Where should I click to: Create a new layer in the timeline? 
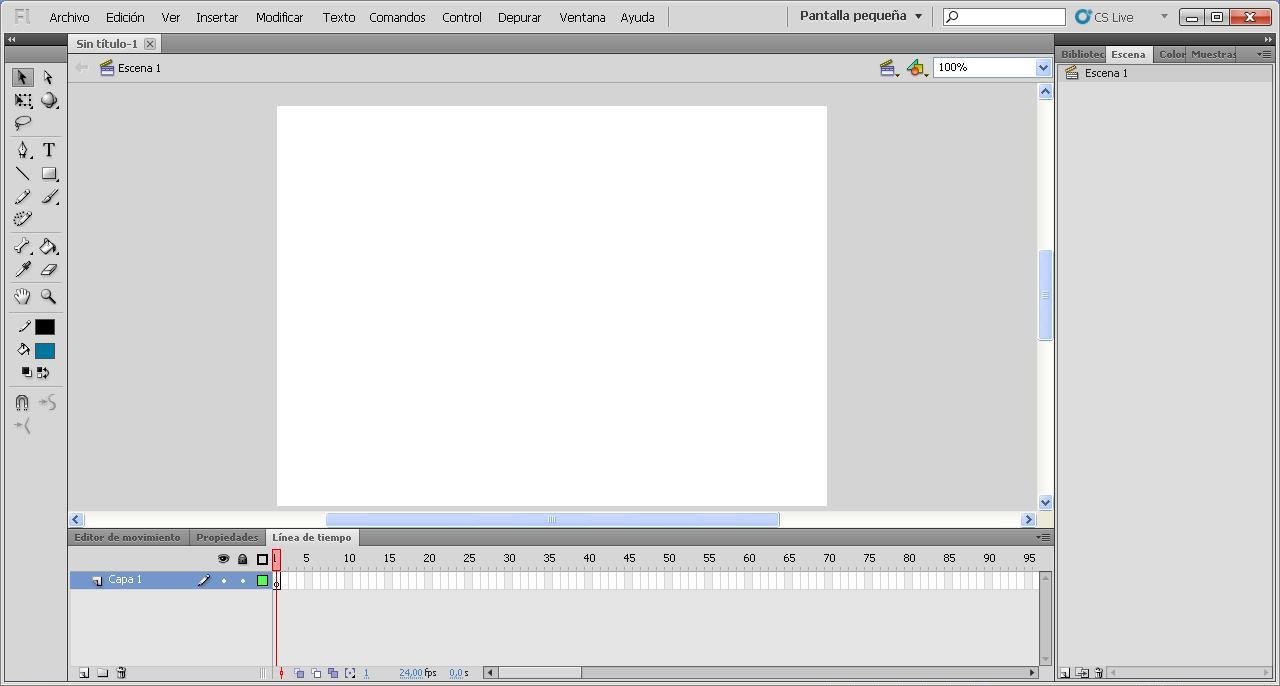click(x=83, y=672)
